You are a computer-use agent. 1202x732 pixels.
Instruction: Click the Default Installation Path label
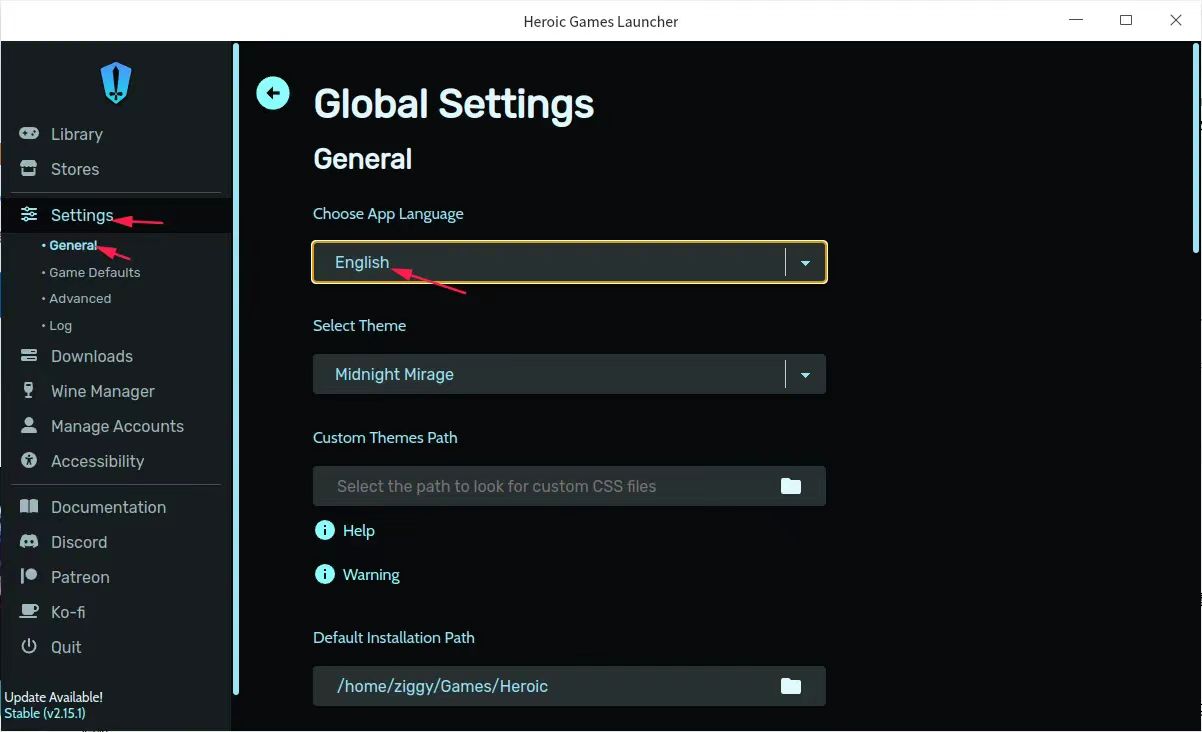point(394,637)
